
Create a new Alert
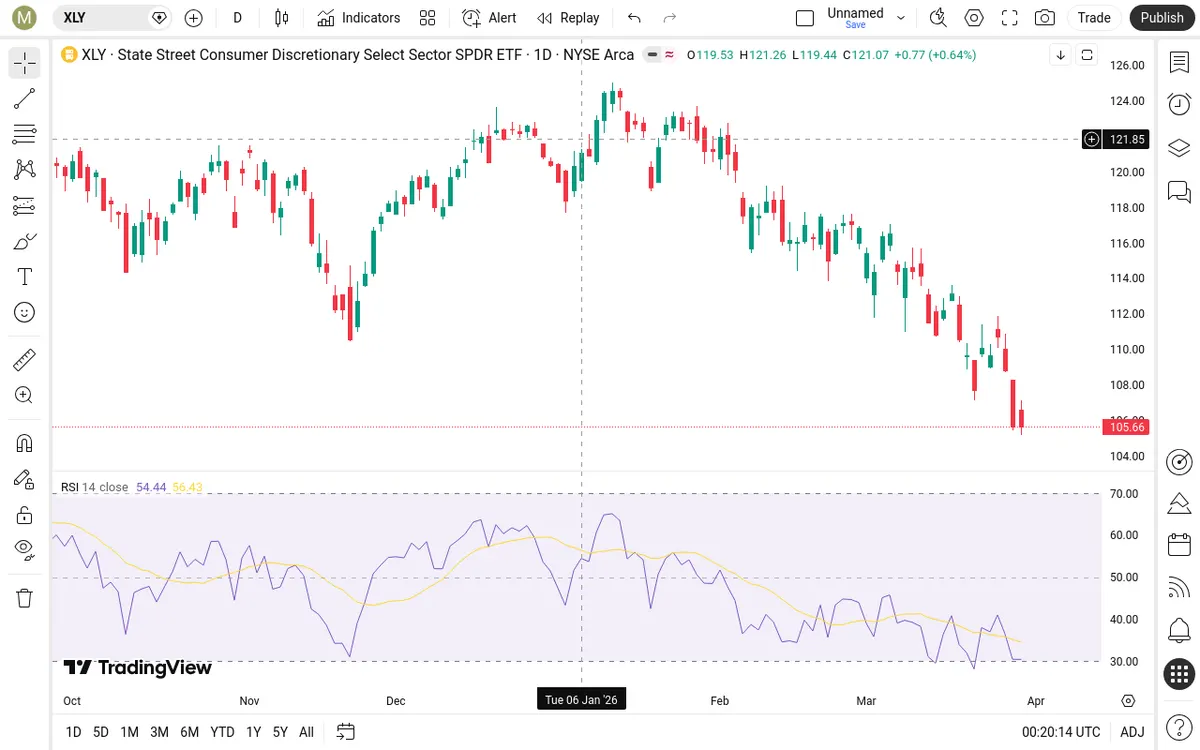point(490,18)
